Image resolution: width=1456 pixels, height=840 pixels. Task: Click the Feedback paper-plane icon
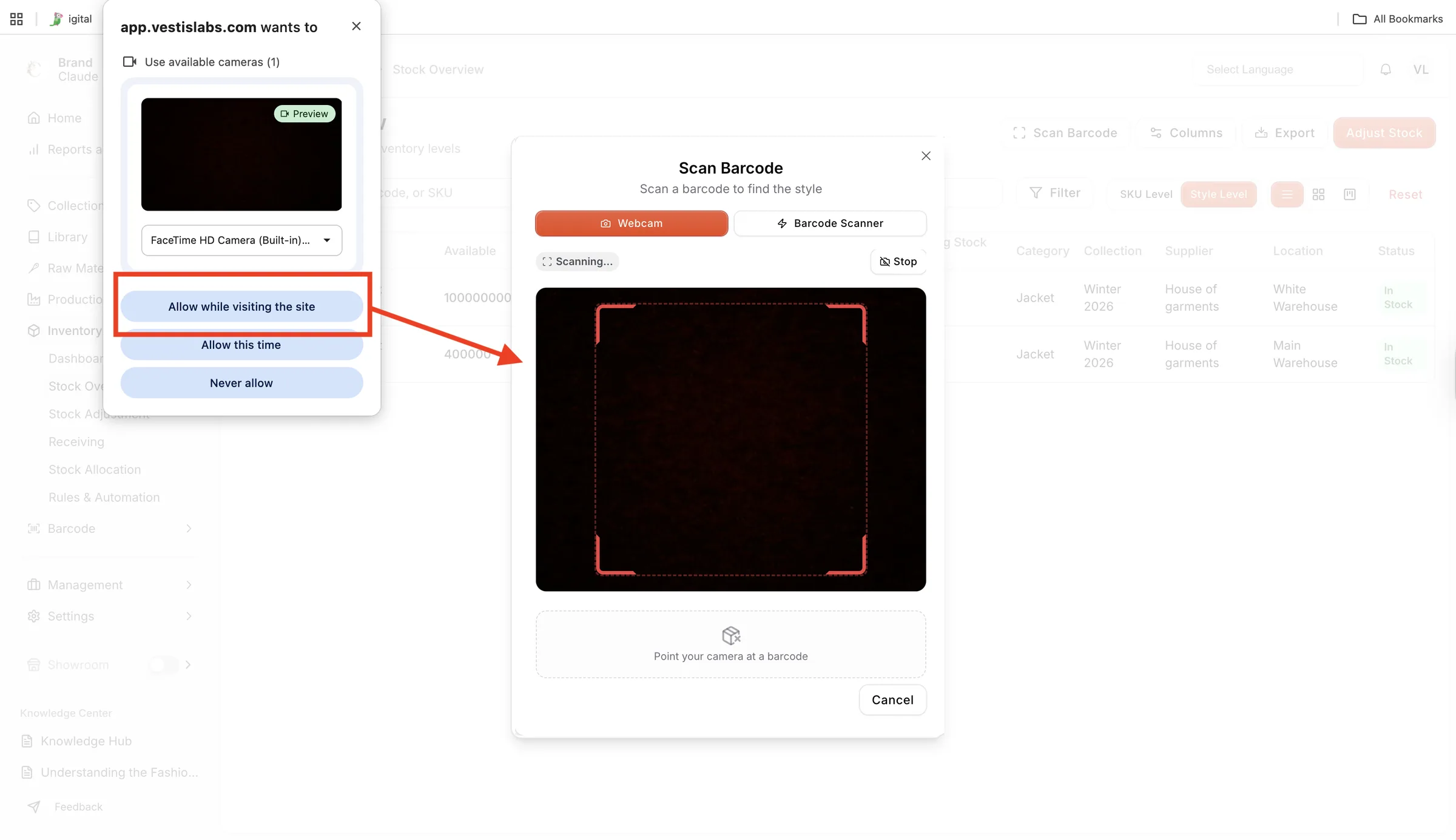click(35, 807)
